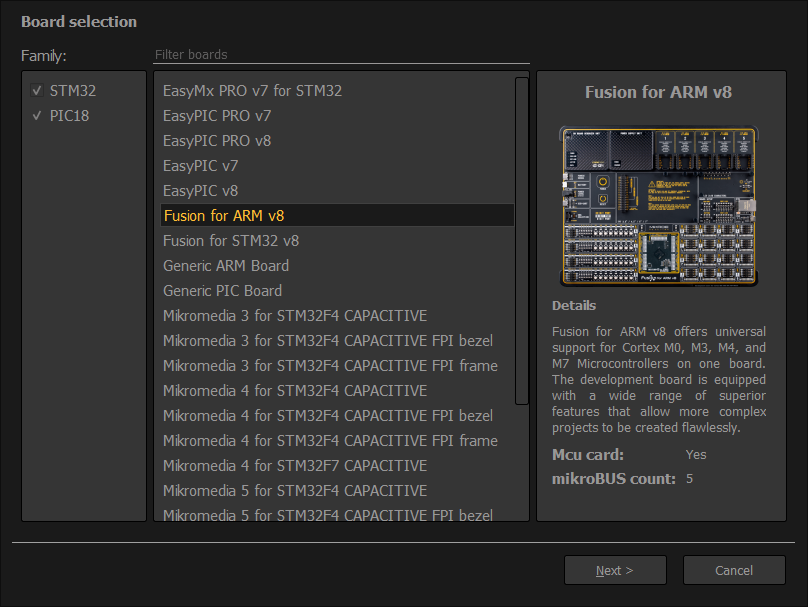Select Mikromedia 3 for STM32F4 CAPACITIVE FPI bezel
This screenshot has width=808, height=607.
[x=338, y=341]
